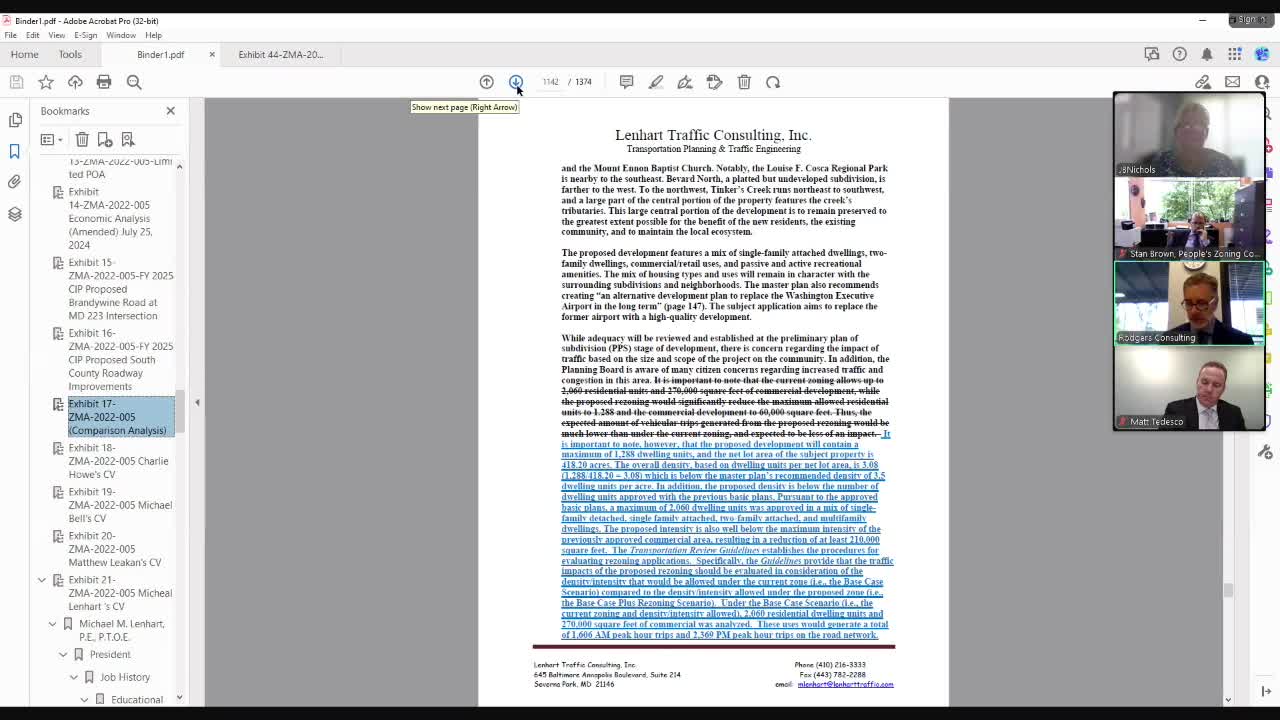Open bookmark Exhibit 15 Brandywine Road at MD 223

[120, 289]
